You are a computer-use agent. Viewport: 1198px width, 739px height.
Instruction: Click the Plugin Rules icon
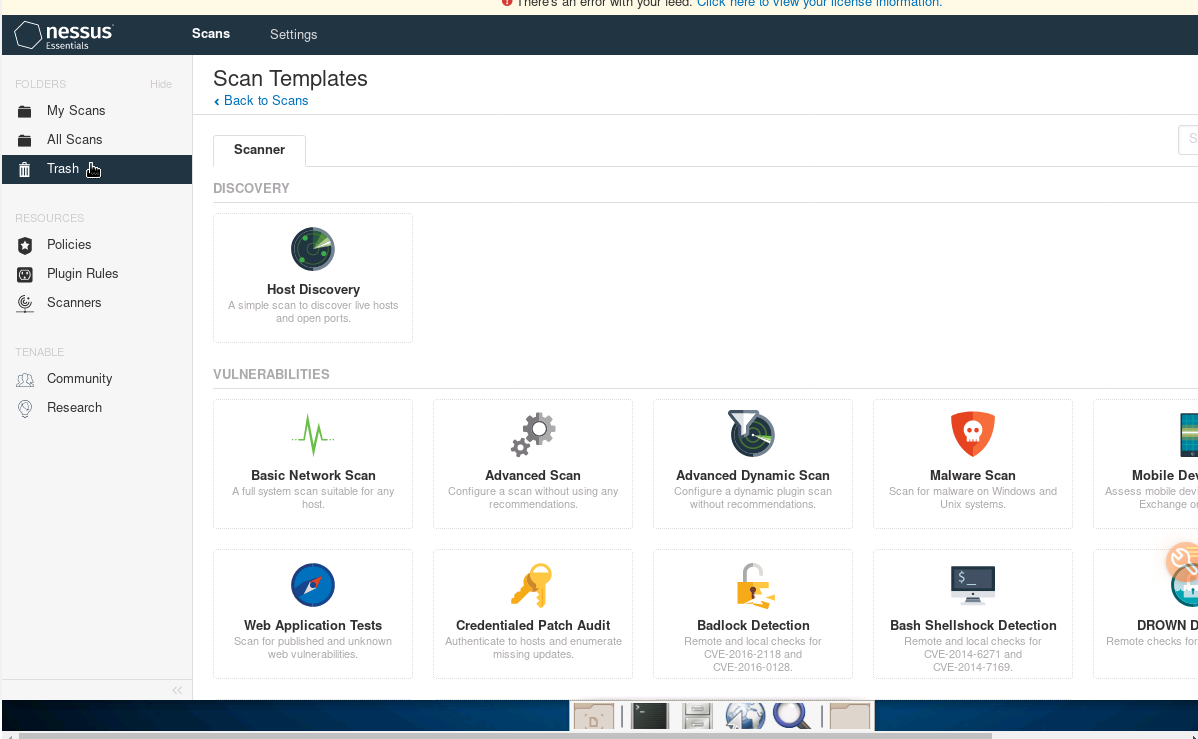click(24, 274)
